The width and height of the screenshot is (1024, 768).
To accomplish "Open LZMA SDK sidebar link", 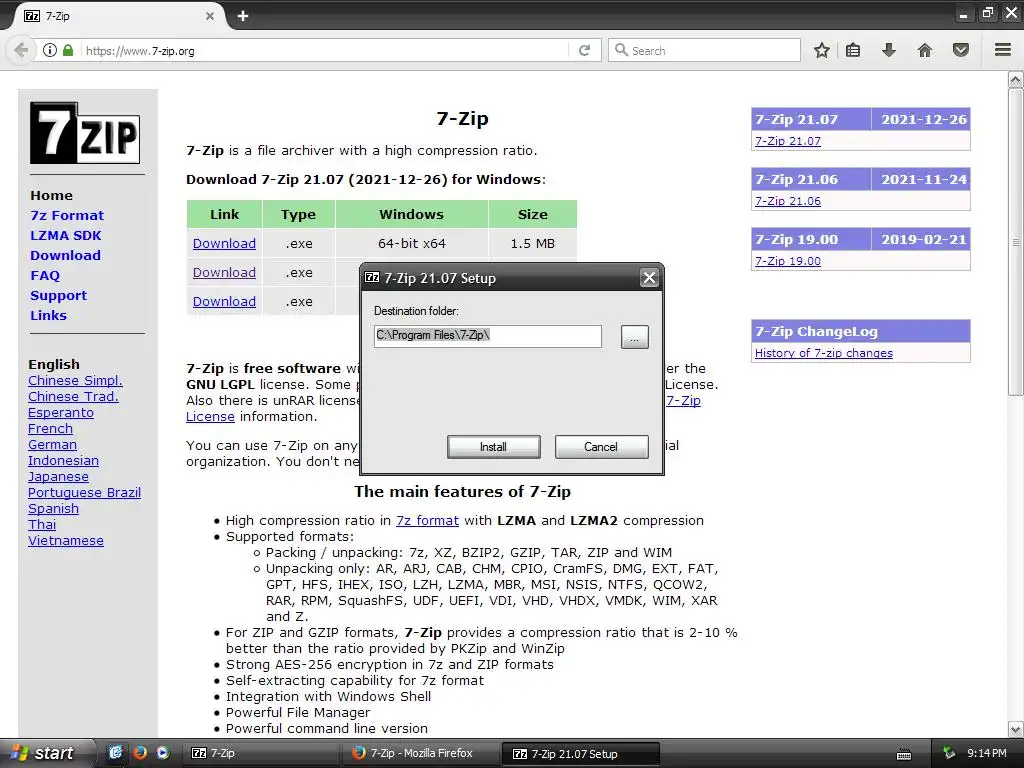I will tap(66, 236).
